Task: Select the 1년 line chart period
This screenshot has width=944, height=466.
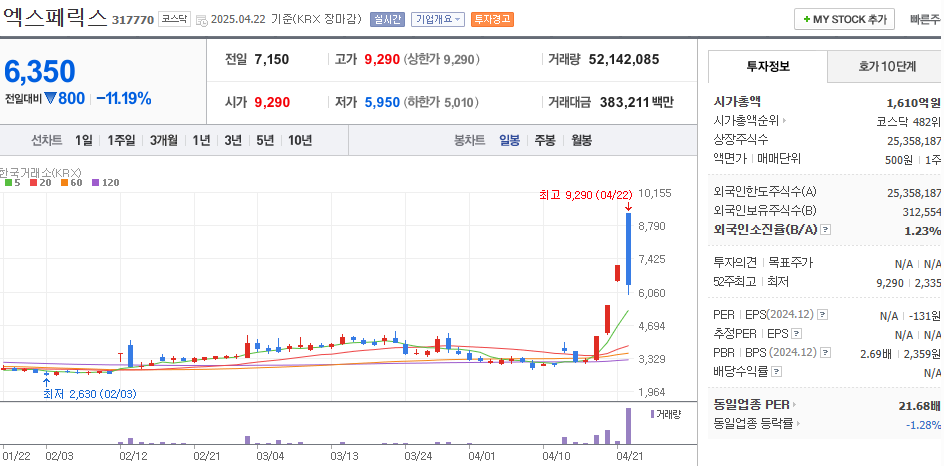Action: tap(201, 141)
